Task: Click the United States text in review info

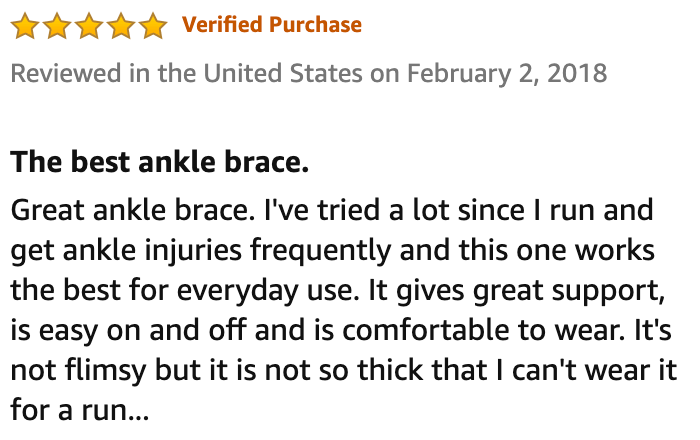Action: (x=283, y=73)
